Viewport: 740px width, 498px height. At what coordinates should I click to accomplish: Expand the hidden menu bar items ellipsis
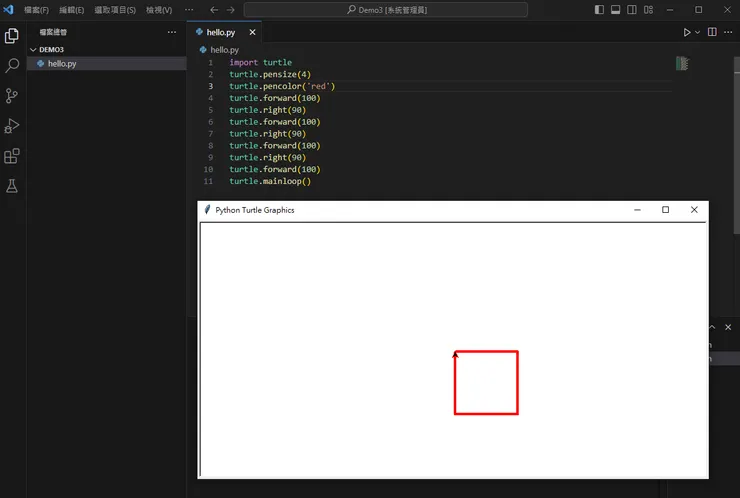[189, 10]
